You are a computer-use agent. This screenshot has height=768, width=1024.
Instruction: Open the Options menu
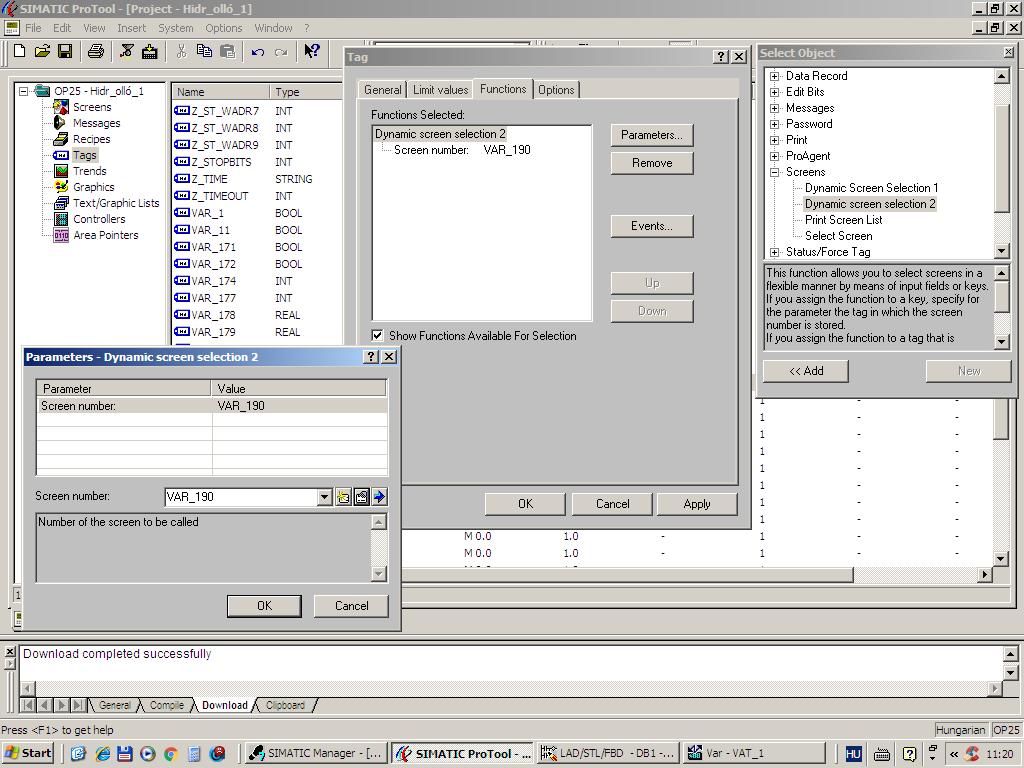(x=223, y=28)
